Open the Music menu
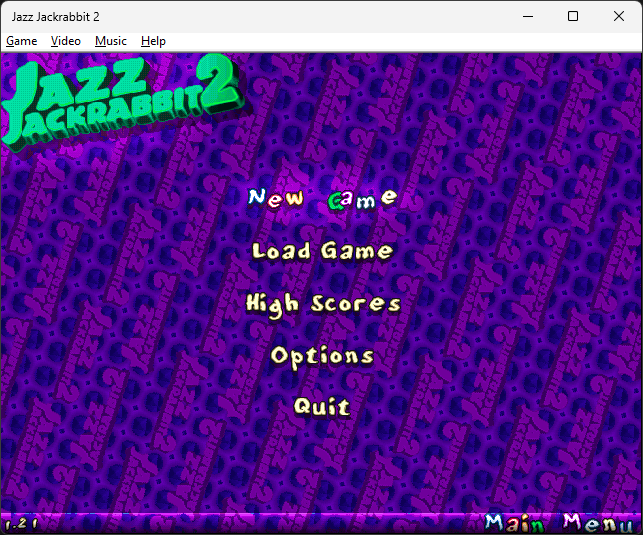Image resolution: width=643 pixels, height=535 pixels. [111, 41]
